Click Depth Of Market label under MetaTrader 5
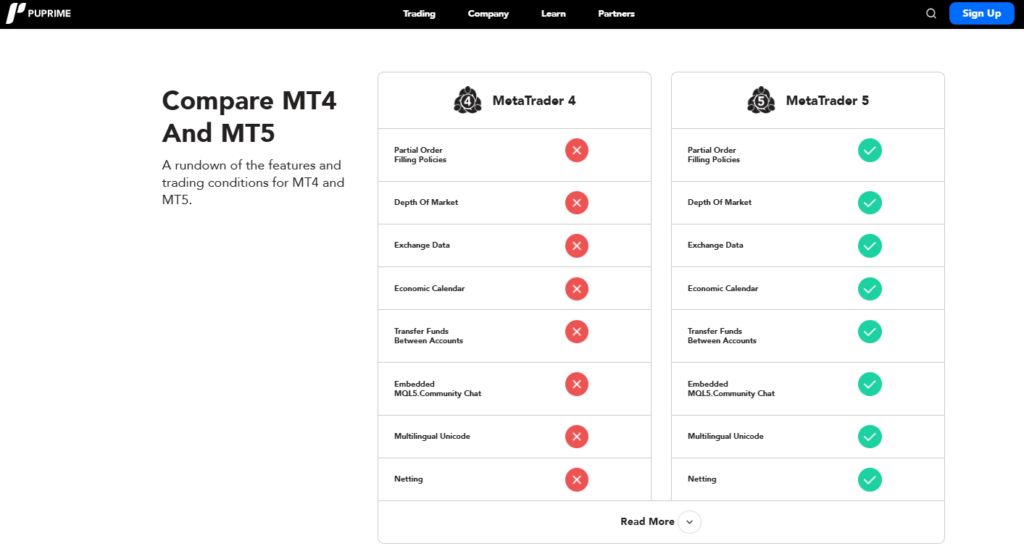 click(x=719, y=202)
